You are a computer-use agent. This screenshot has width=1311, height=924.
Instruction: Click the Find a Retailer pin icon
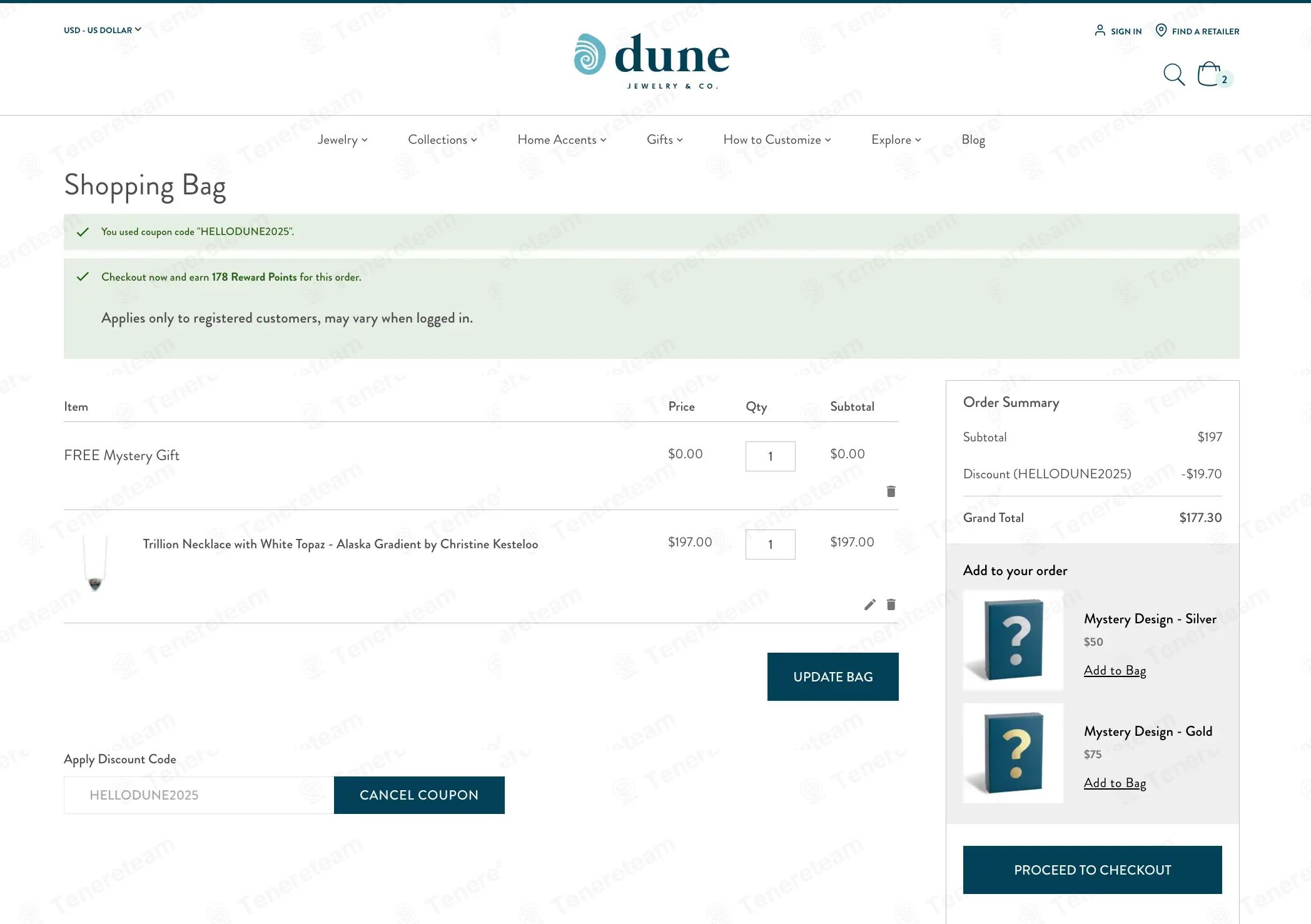click(x=1161, y=30)
